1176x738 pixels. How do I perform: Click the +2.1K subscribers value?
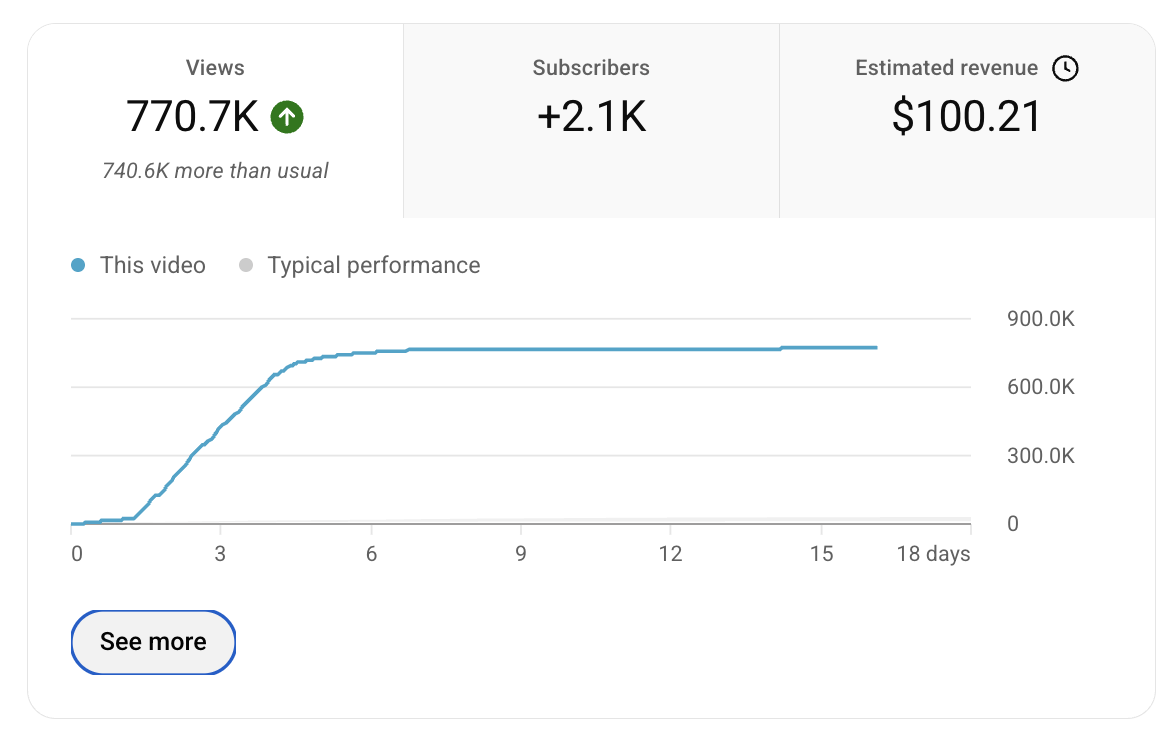591,117
